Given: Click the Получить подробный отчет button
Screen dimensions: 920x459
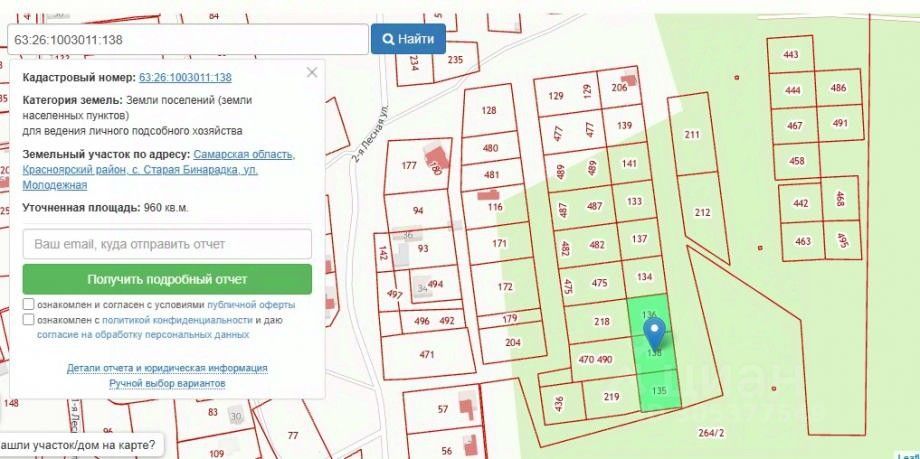Looking at the screenshot, I should [167, 279].
